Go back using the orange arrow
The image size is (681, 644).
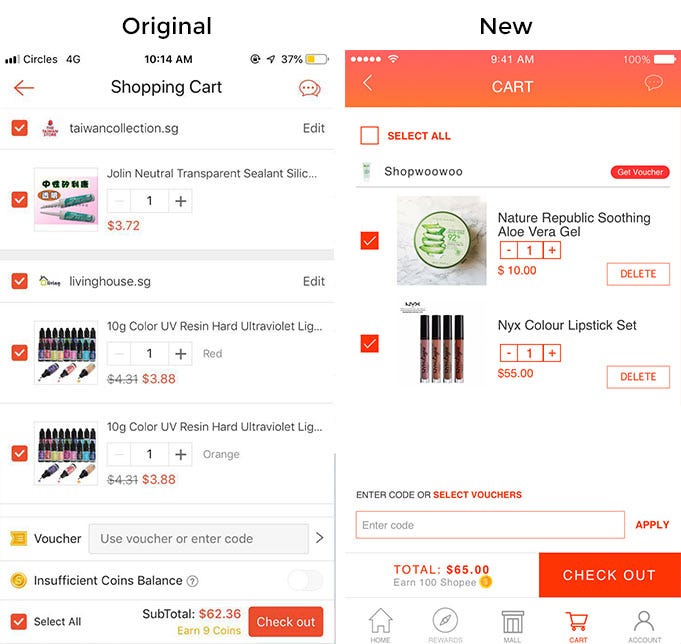[x=24, y=88]
